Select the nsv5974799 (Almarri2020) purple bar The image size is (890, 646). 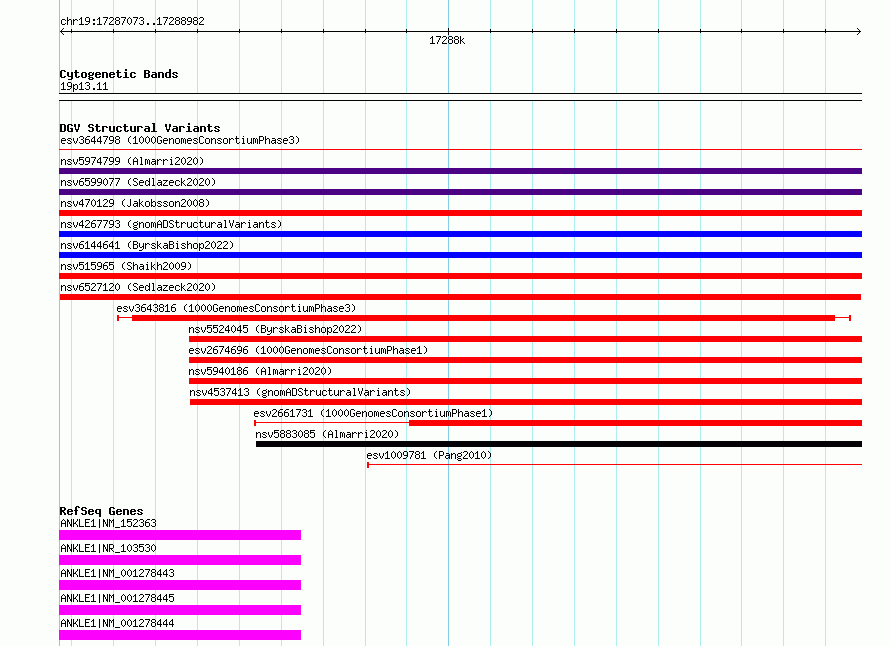click(460, 171)
